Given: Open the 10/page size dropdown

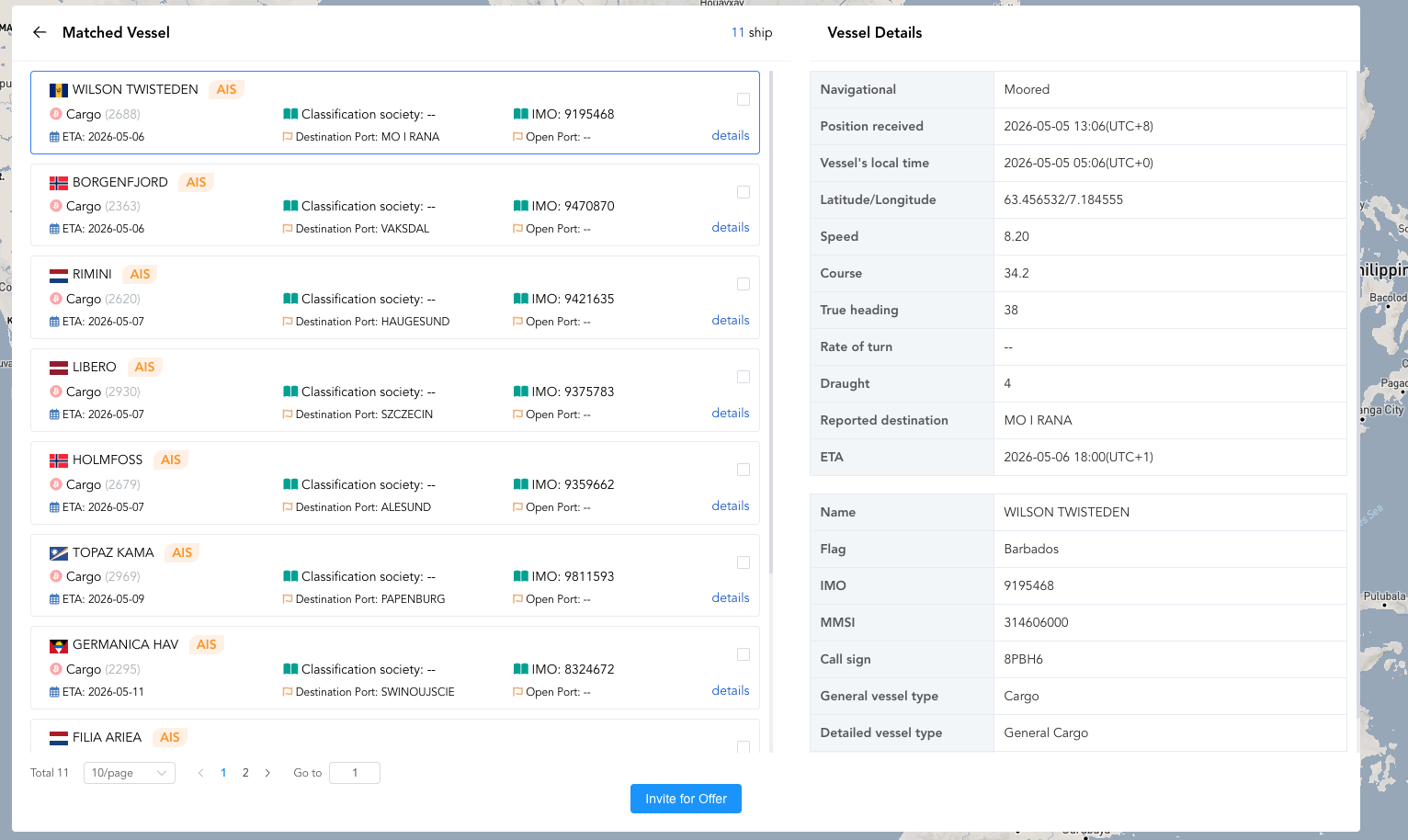Looking at the screenshot, I should (130, 773).
